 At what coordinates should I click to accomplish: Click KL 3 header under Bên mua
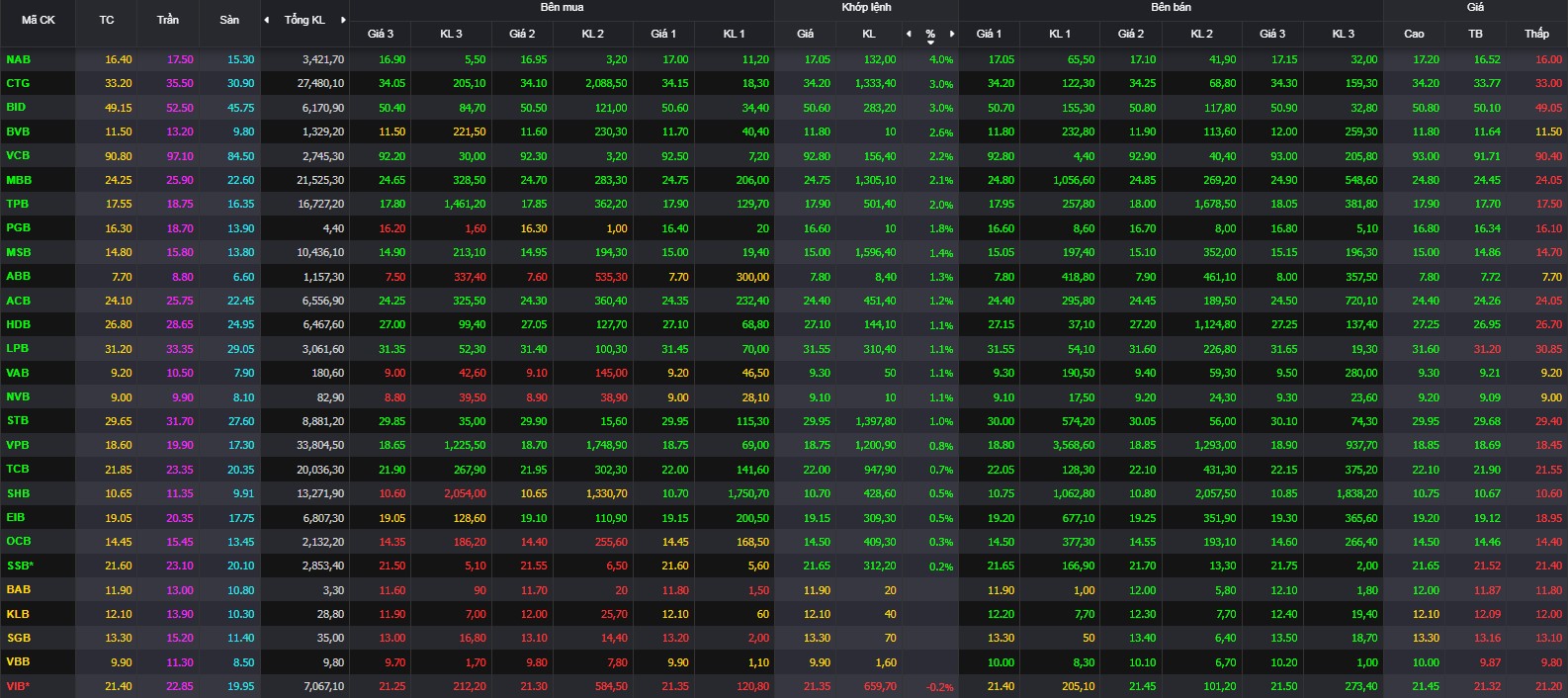(x=451, y=34)
